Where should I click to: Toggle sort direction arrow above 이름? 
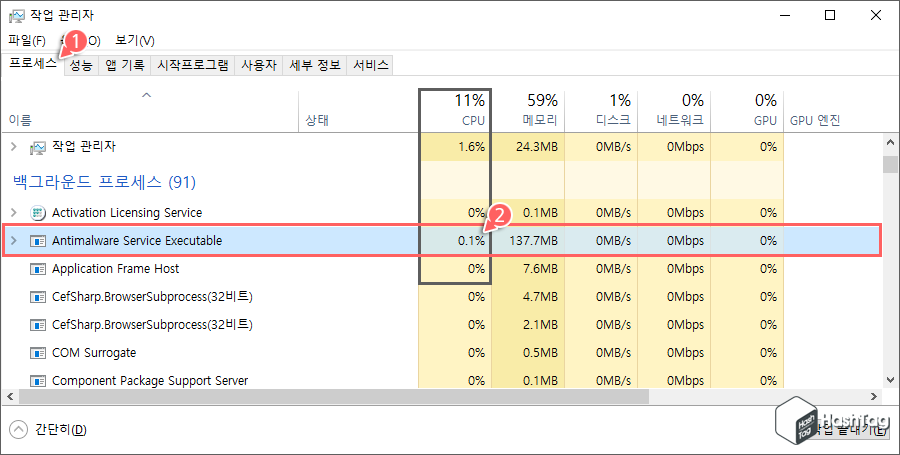click(x=146, y=95)
